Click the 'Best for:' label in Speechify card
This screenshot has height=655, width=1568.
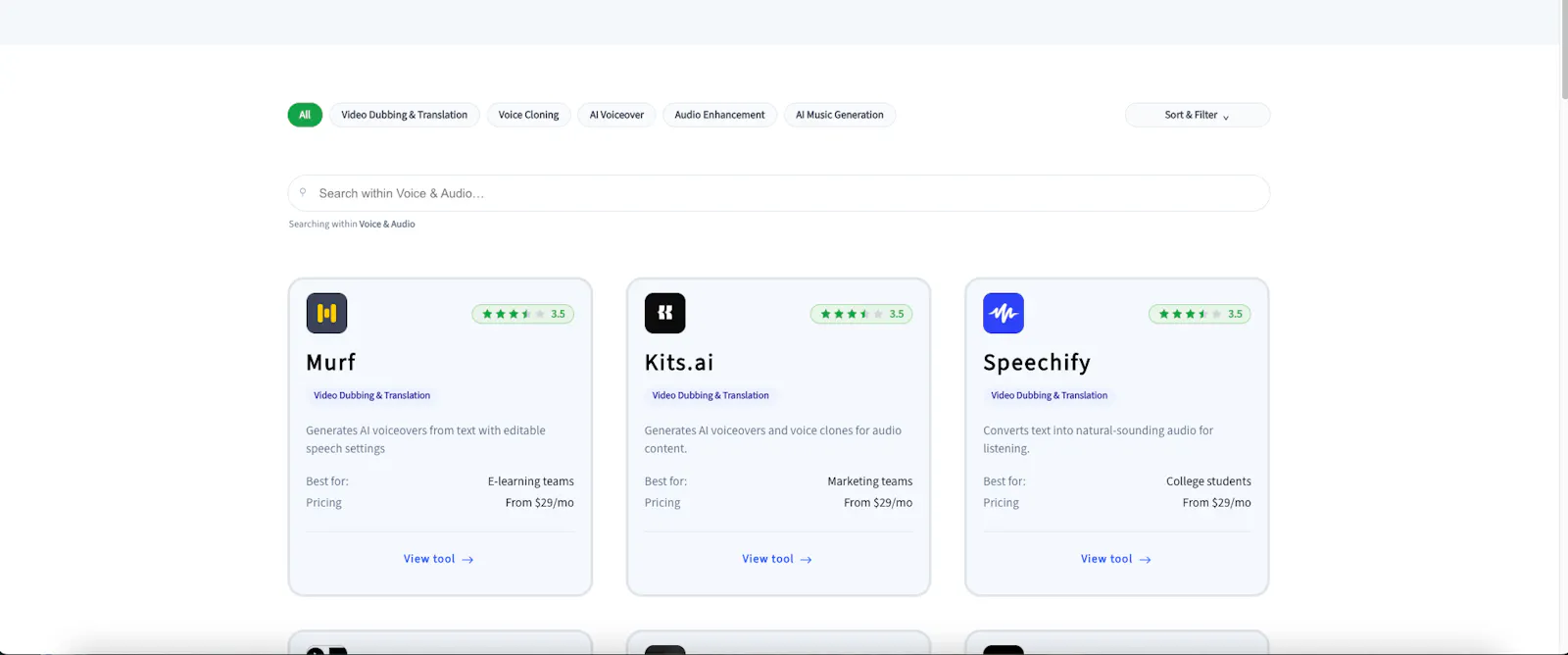pos(1004,481)
